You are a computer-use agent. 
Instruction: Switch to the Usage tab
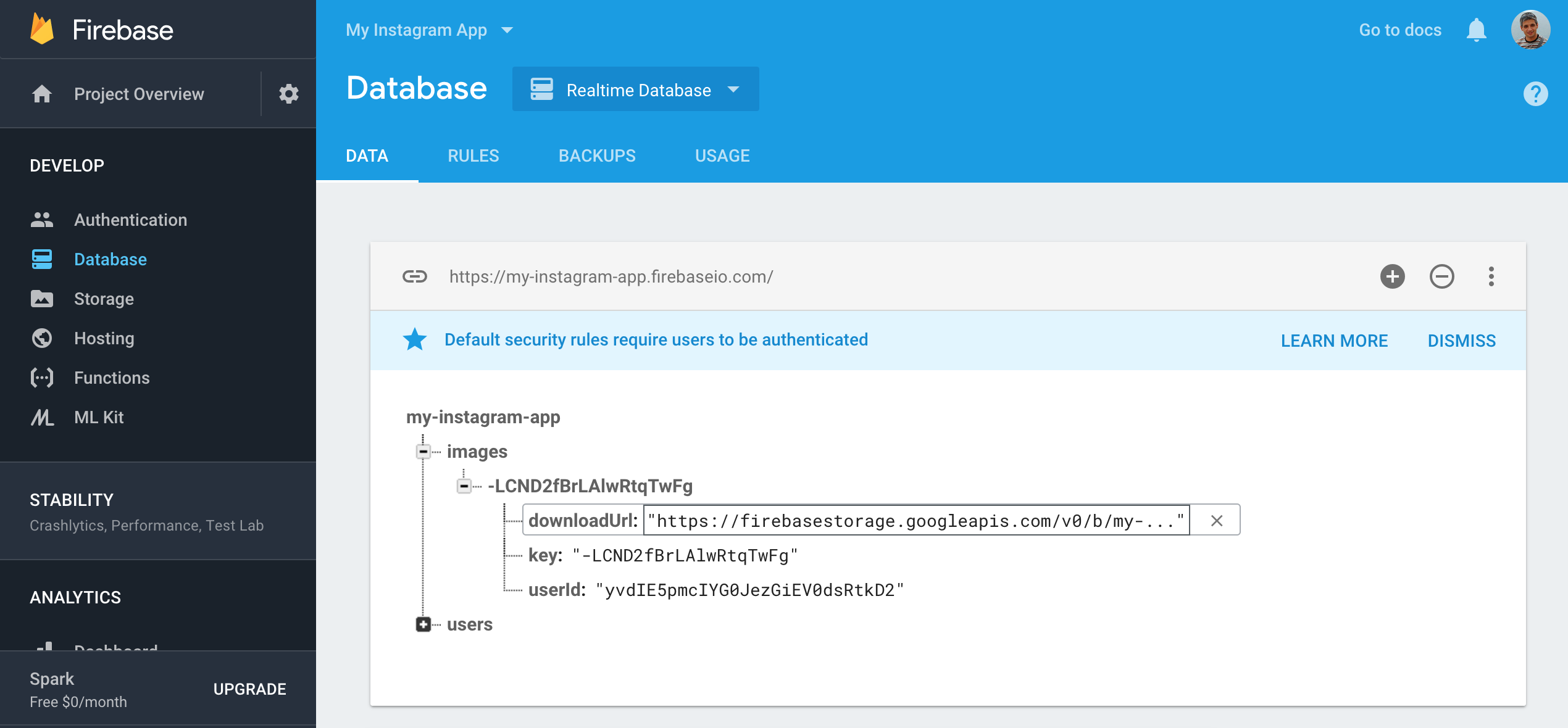coord(722,156)
